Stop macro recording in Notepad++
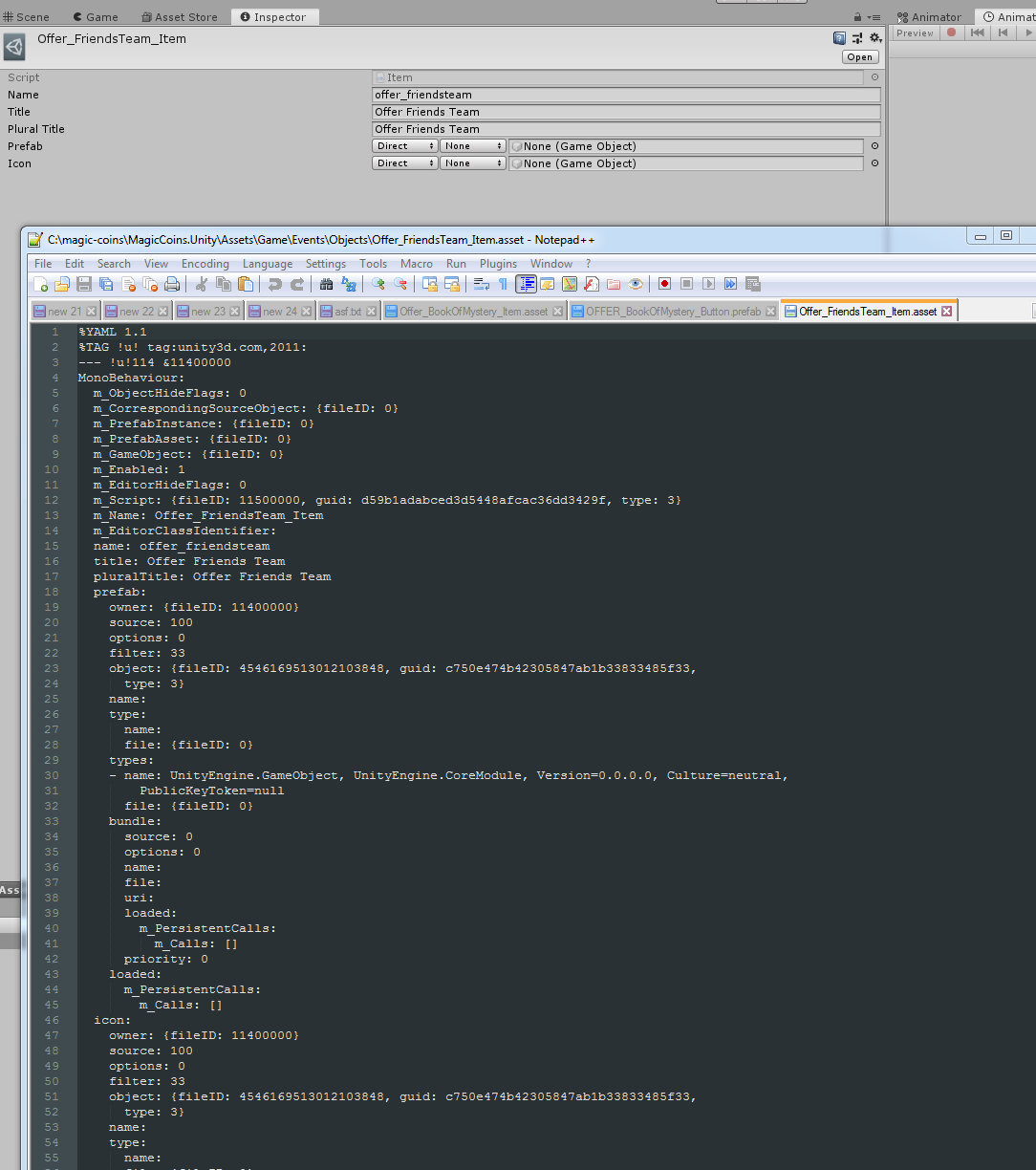Screen dimensions: 1036x1170 coord(686,284)
